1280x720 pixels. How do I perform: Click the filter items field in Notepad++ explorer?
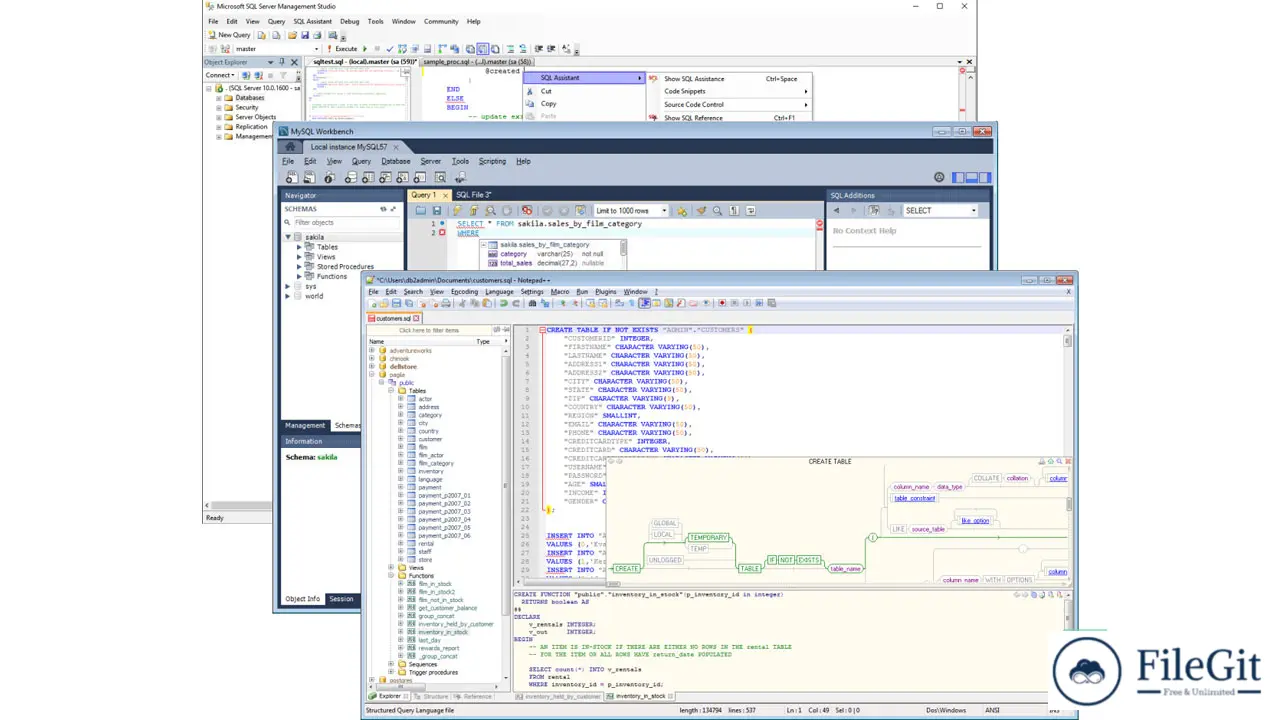pos(429,330)
